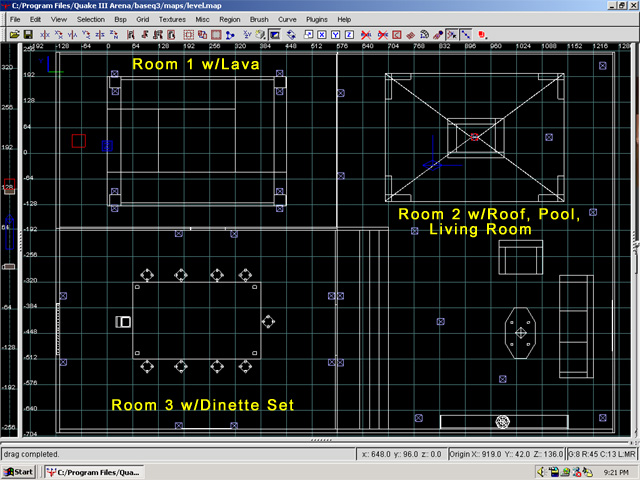This screenshot has width=640, height=480.
Task: Click the Select Partial Tall icon
Action: [x=158, y=35]
